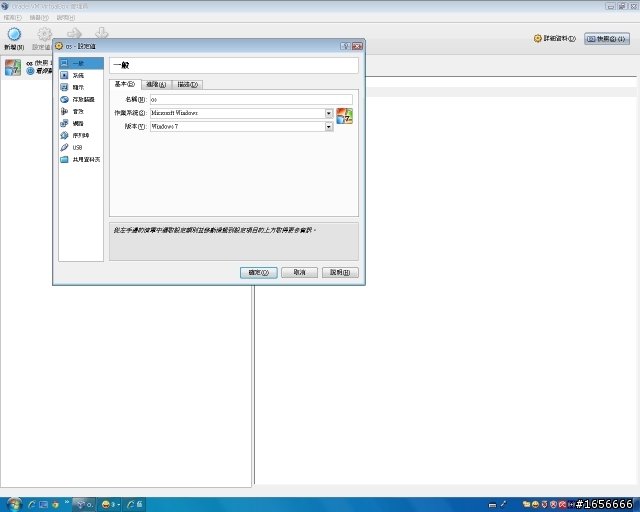Open the Display category in settings sidebar
The height and width of the screenshot is (512, 640).
[81, 87]
